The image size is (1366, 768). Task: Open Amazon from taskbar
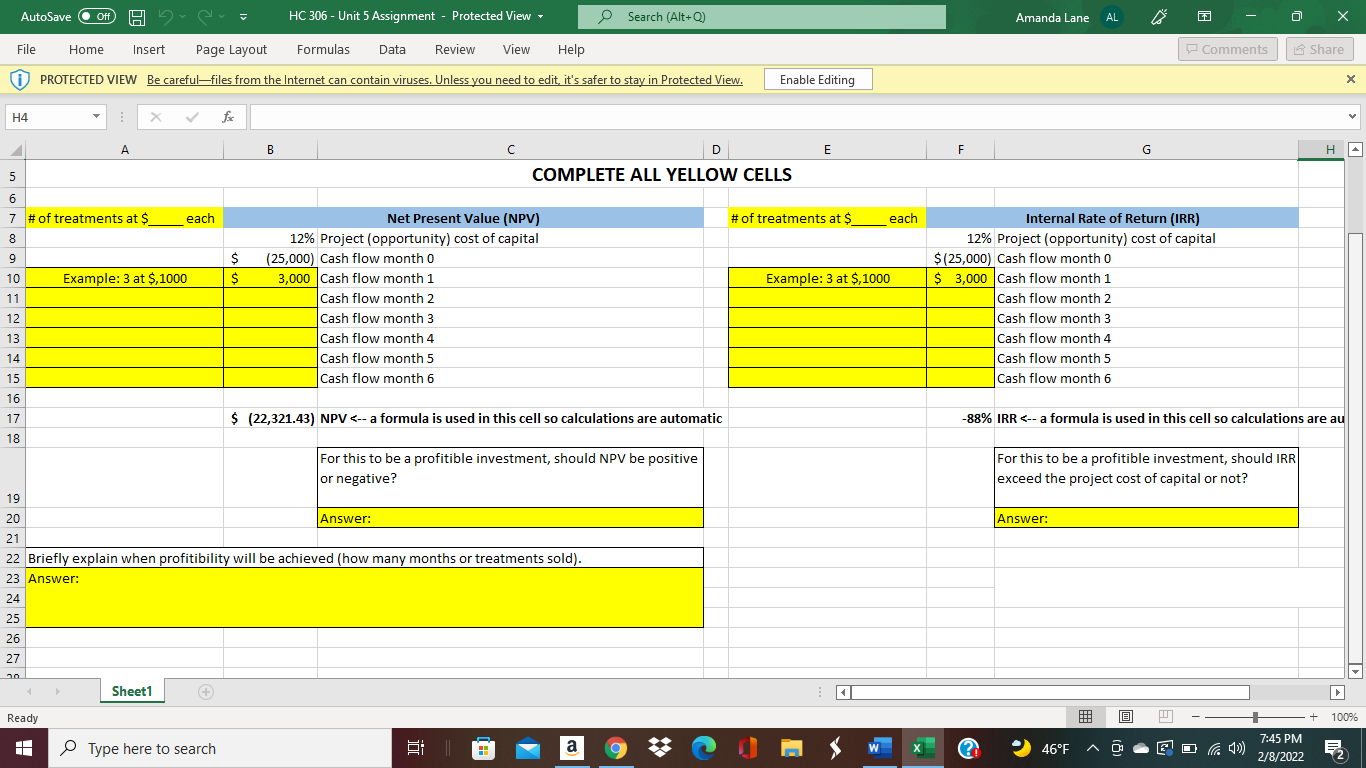click(571, 748)
